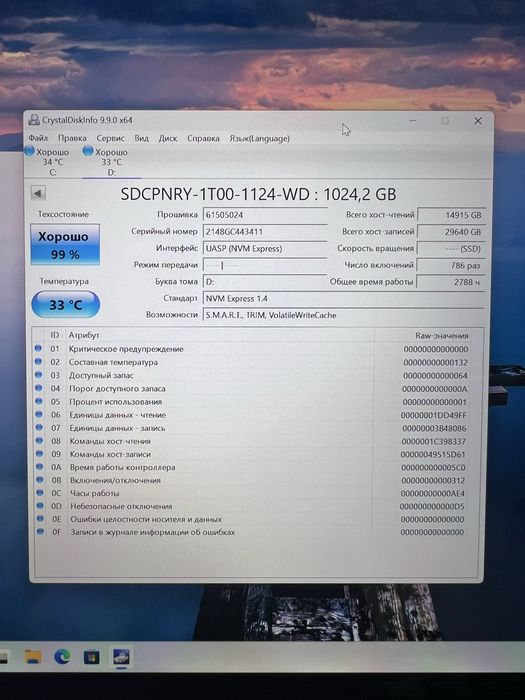Viewport: 525px width, 700px height.
Task: Click the firmware field 61505024
Action: (x=265, y=215)
